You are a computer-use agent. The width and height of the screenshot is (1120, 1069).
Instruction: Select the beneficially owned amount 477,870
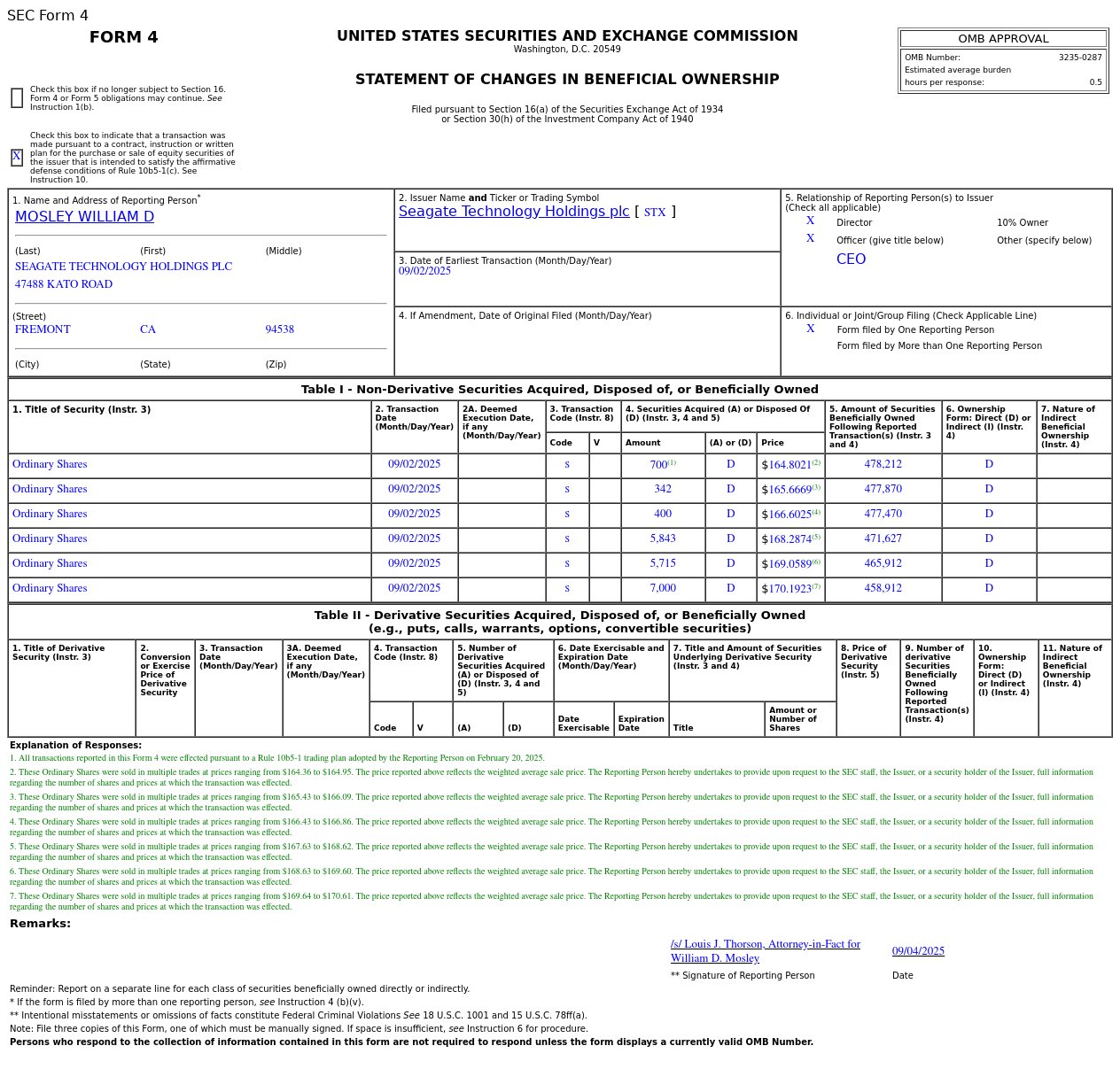883,489
